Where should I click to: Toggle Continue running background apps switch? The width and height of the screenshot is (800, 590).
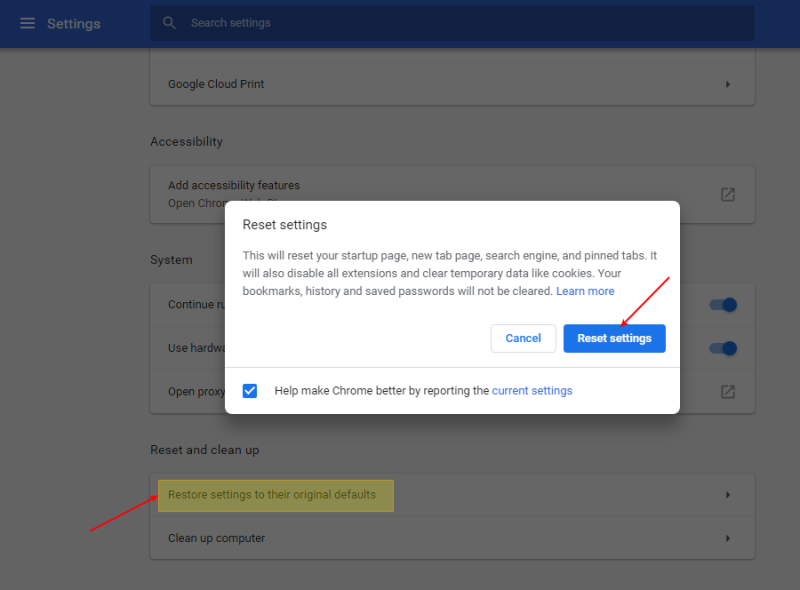[x=723, y=305]
